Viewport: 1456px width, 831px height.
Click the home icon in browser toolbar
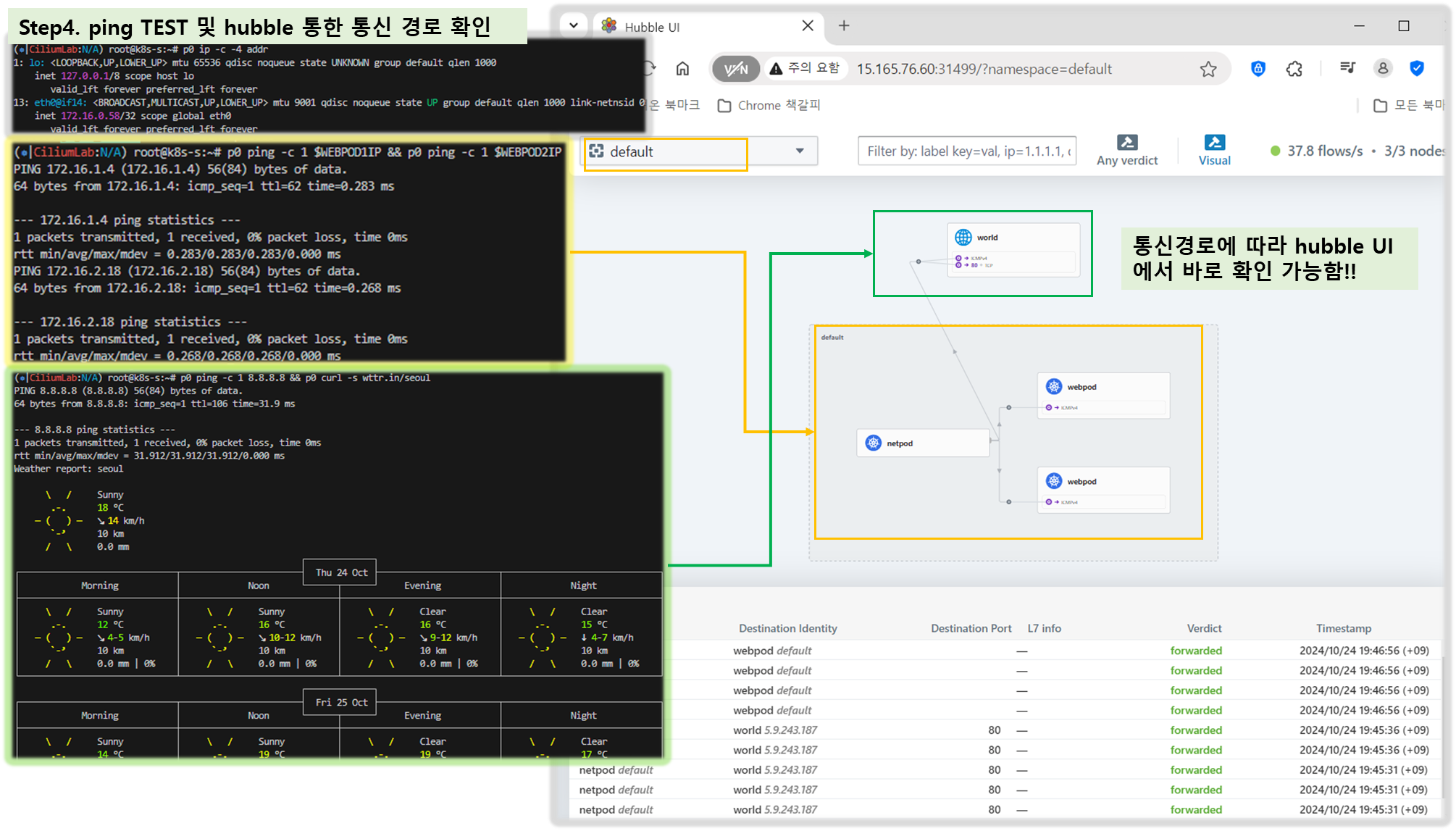point(682,69)
